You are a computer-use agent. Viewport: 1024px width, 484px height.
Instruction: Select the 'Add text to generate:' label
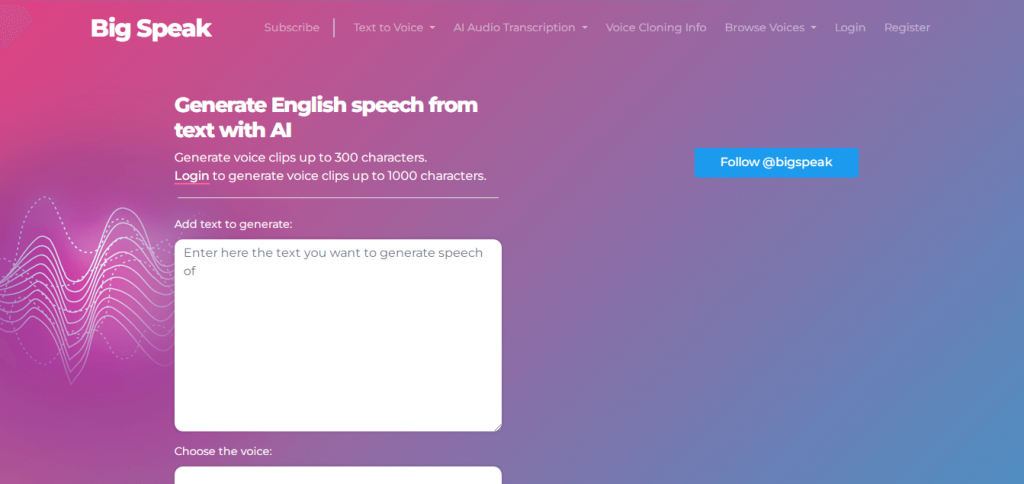pos(233,224)
